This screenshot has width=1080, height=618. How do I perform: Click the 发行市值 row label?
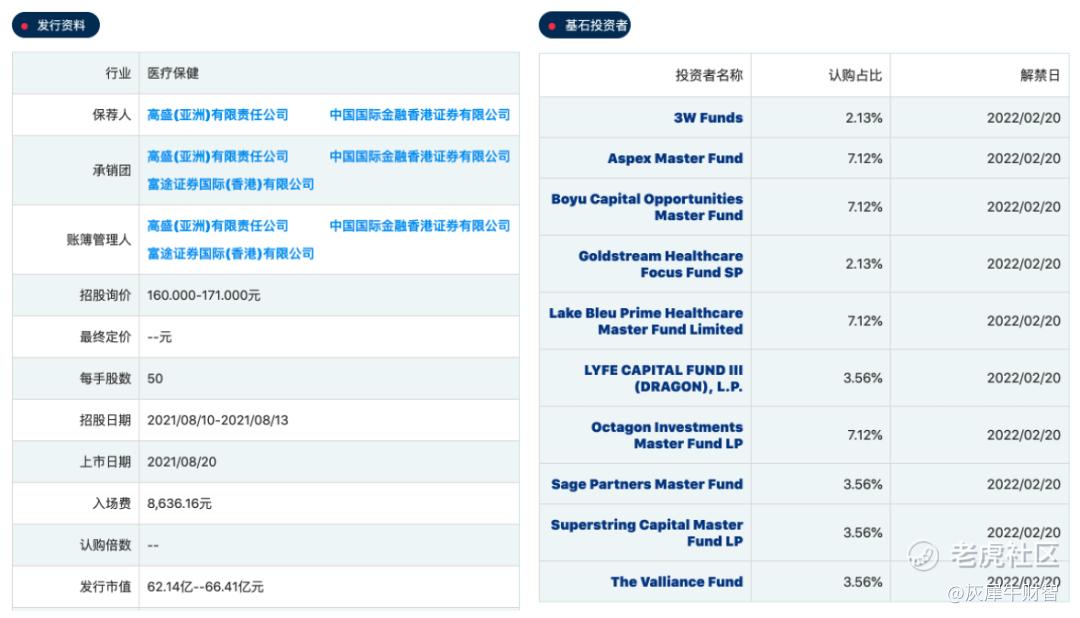[x=105, y=587]
